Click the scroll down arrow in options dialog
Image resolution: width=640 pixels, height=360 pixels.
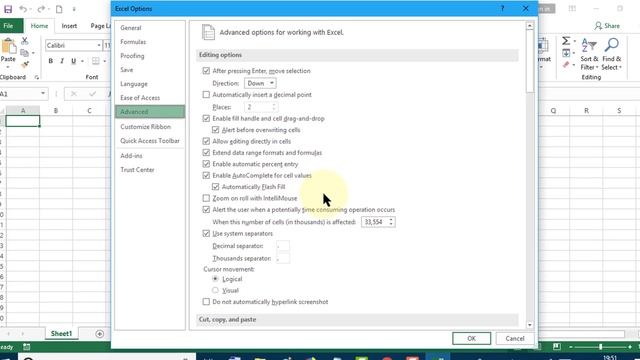[529, 325]
